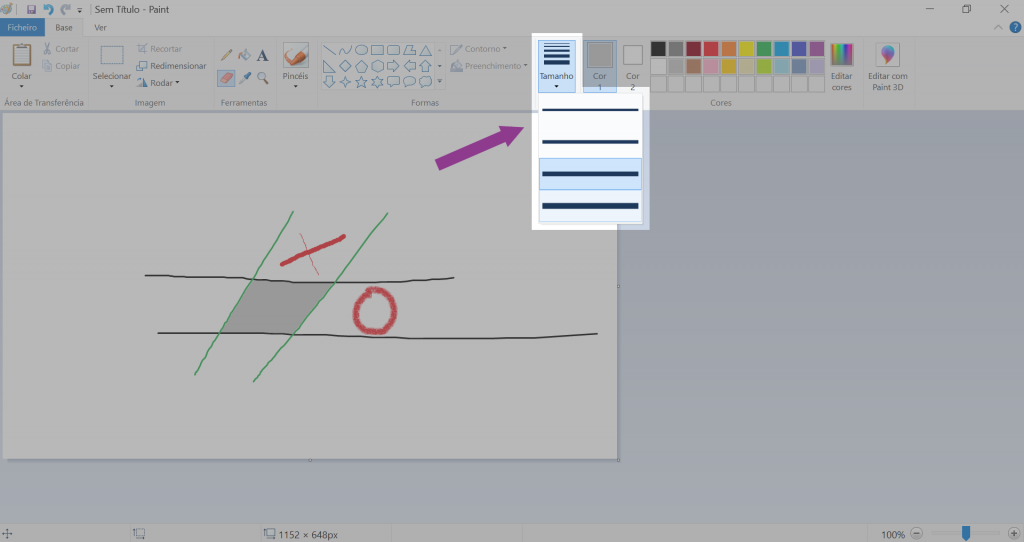
Task: Select the Color picker eyedropper tool
Action: (245, 78)
